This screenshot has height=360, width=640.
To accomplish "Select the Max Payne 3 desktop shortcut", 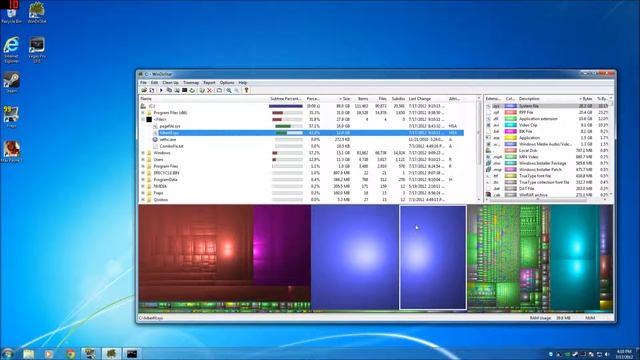I will pyautogui.click(x=11, y=152).
